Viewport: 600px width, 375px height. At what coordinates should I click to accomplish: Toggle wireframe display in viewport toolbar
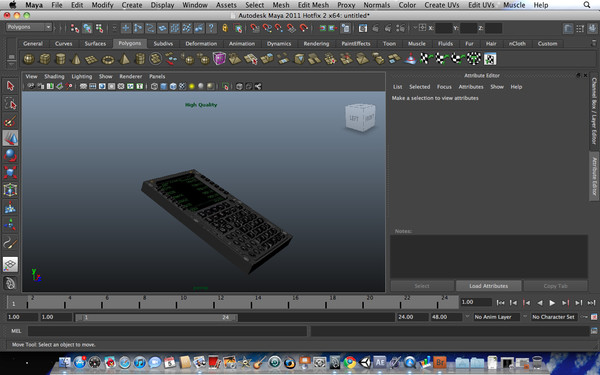(154, 86)
